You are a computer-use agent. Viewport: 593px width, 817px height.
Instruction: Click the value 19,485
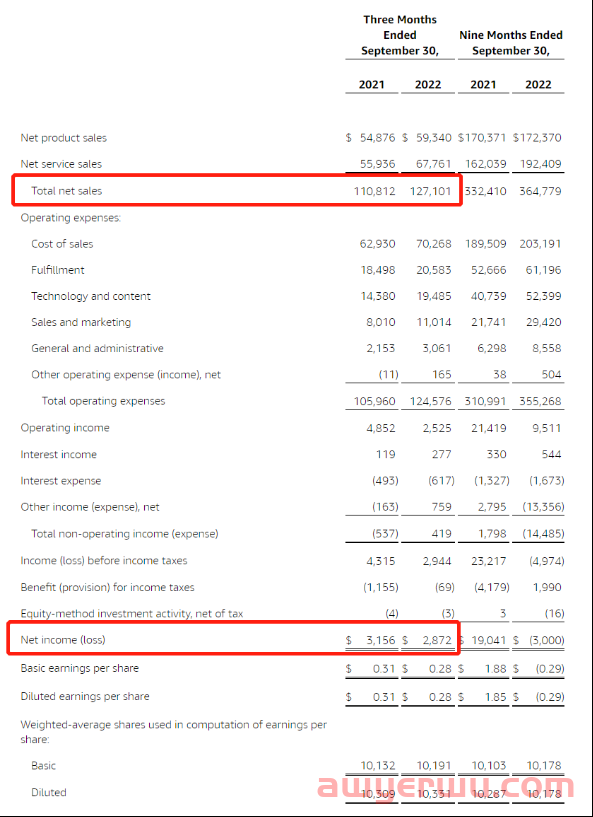[x=434, y=296]
